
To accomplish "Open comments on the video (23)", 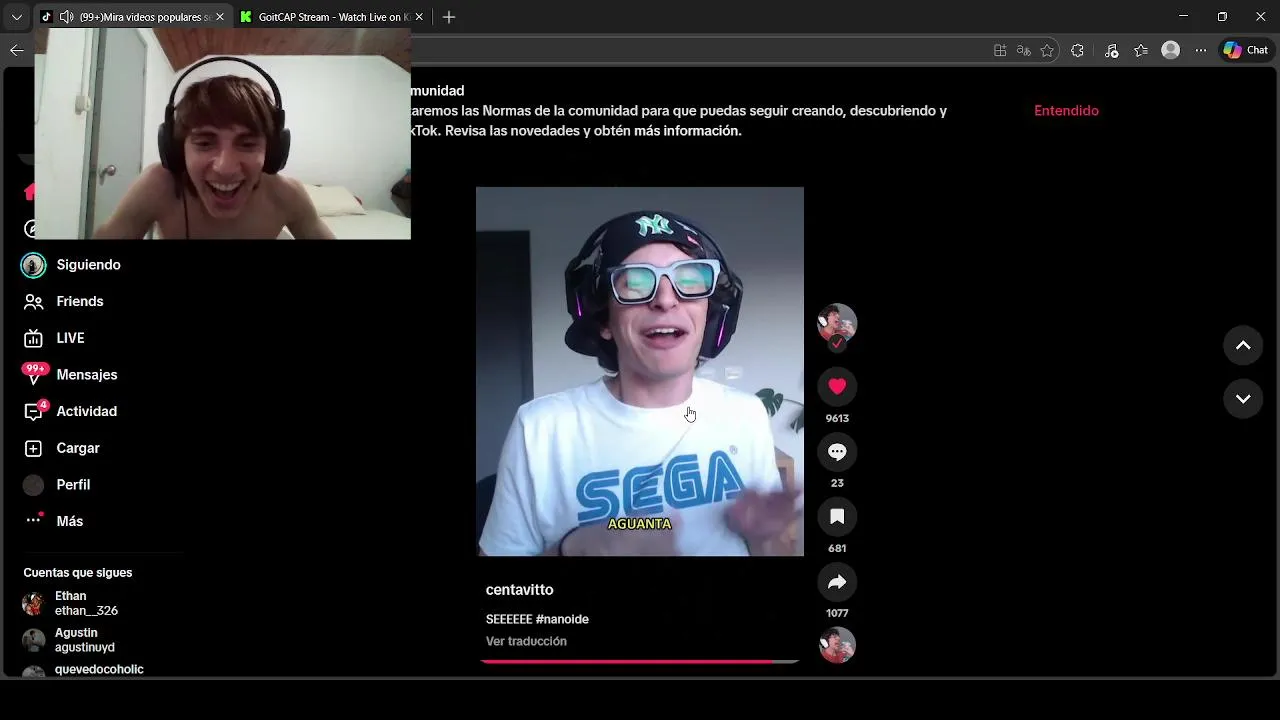I will point(837,452).
